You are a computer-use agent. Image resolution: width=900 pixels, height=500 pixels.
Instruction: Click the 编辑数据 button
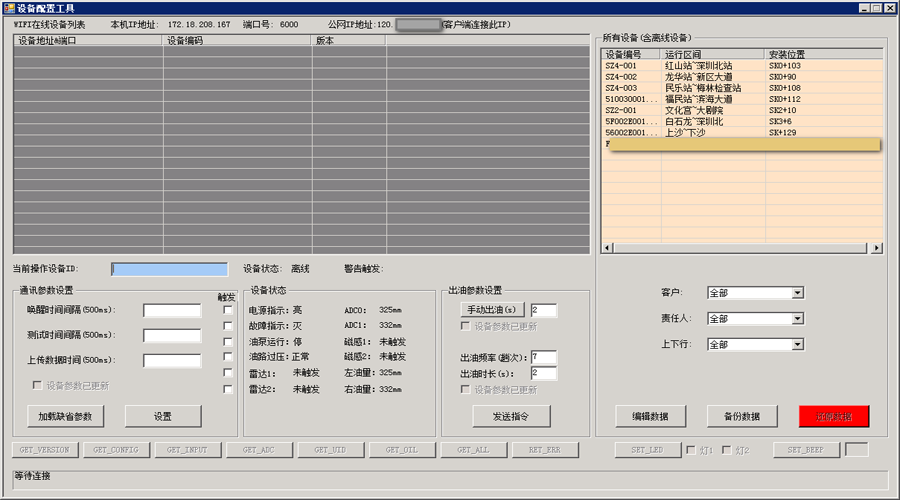tap(650, 416)
